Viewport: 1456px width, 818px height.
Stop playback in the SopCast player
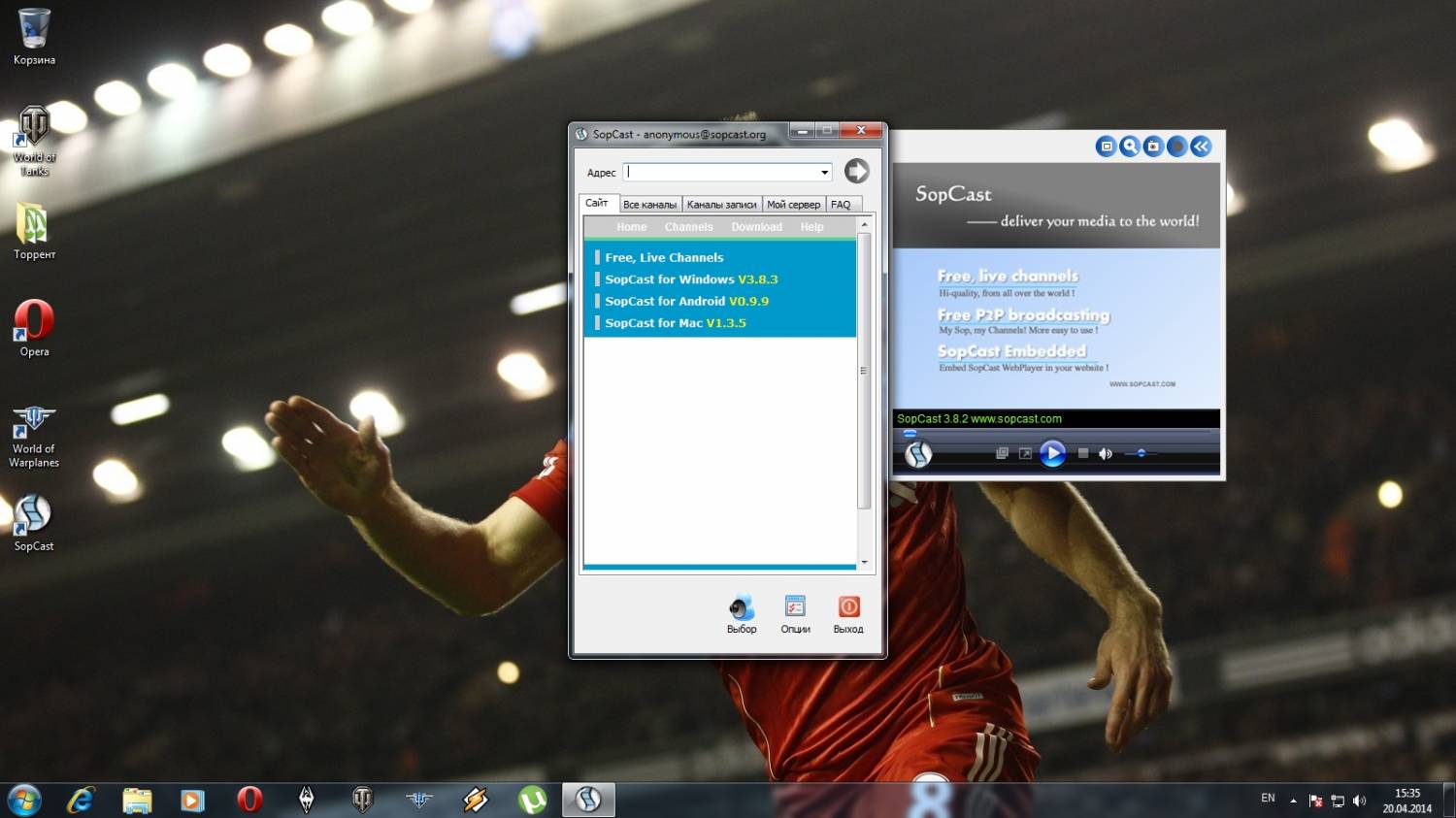[x=1083, y=453]
